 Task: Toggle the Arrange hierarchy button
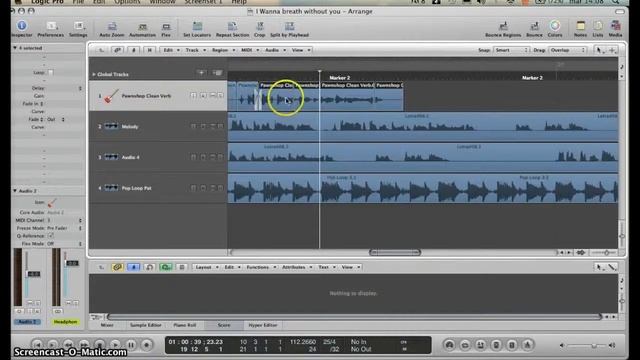(x=101, y=50)
